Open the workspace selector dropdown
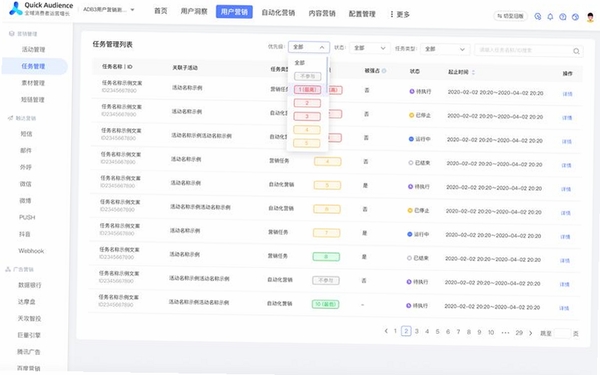Viewport: 600px width, 375px height. tap(109, 10)
